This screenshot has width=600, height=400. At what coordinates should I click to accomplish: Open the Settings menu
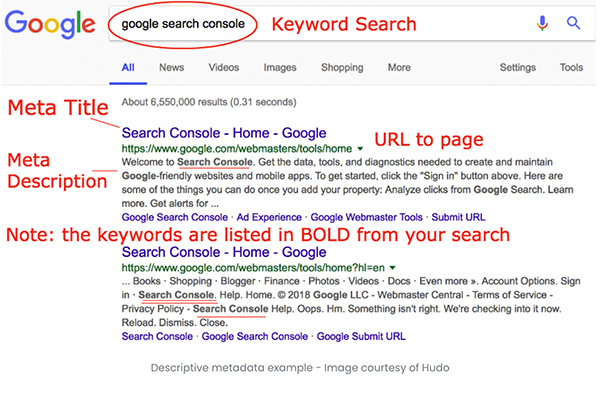[517, 68]
